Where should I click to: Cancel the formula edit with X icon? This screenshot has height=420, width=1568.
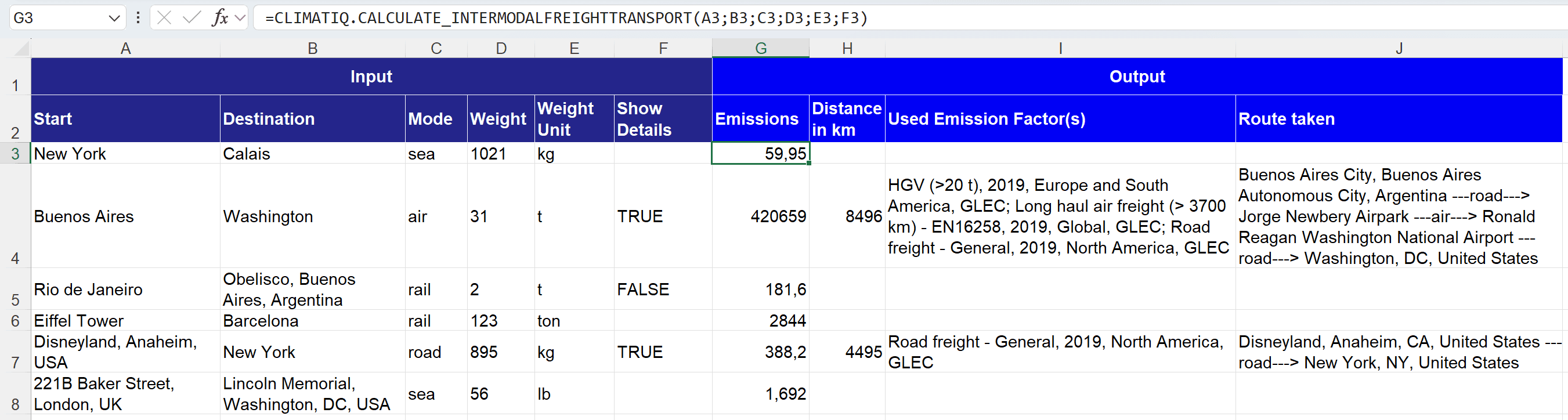164,17
